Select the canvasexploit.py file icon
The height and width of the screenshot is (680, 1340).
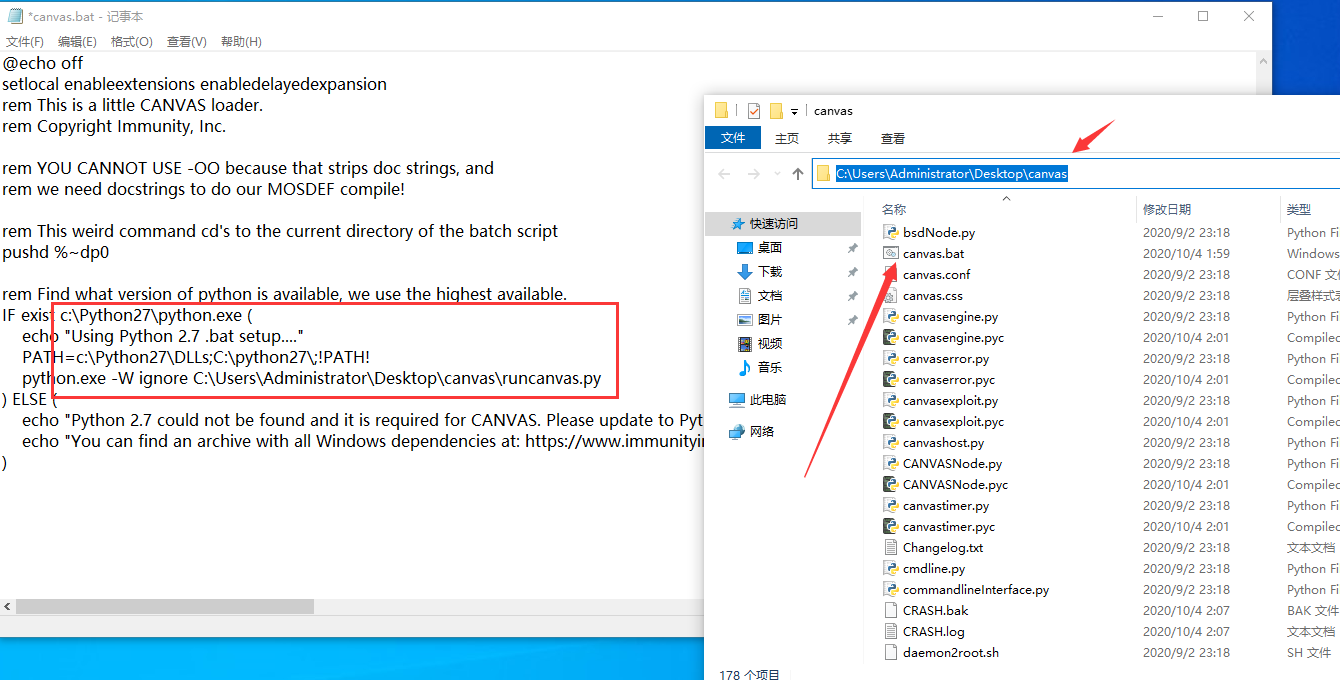pos(891,400)
